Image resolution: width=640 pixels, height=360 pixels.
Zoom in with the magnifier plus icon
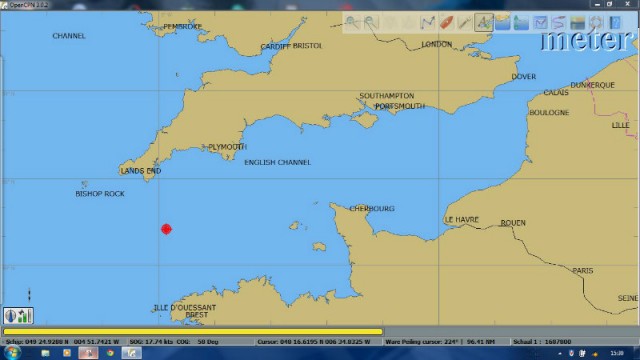pos(352,22)
